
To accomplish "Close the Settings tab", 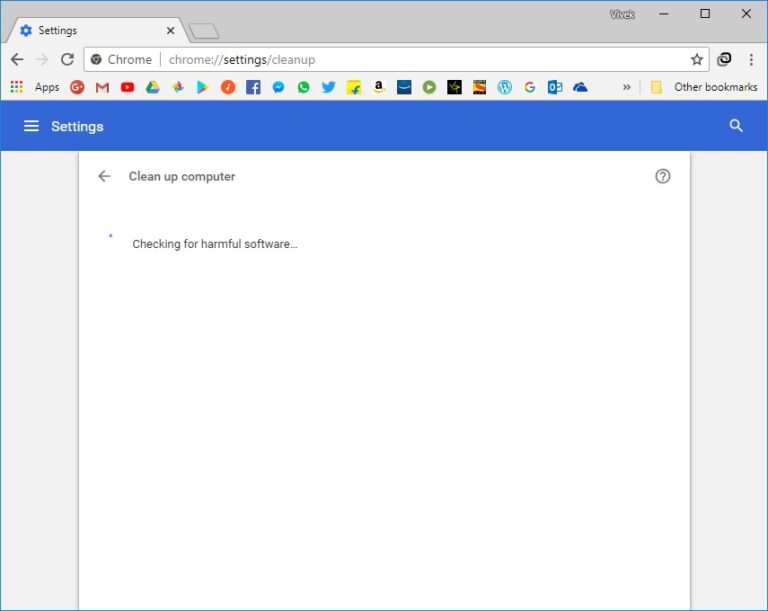I will (170, 30).
